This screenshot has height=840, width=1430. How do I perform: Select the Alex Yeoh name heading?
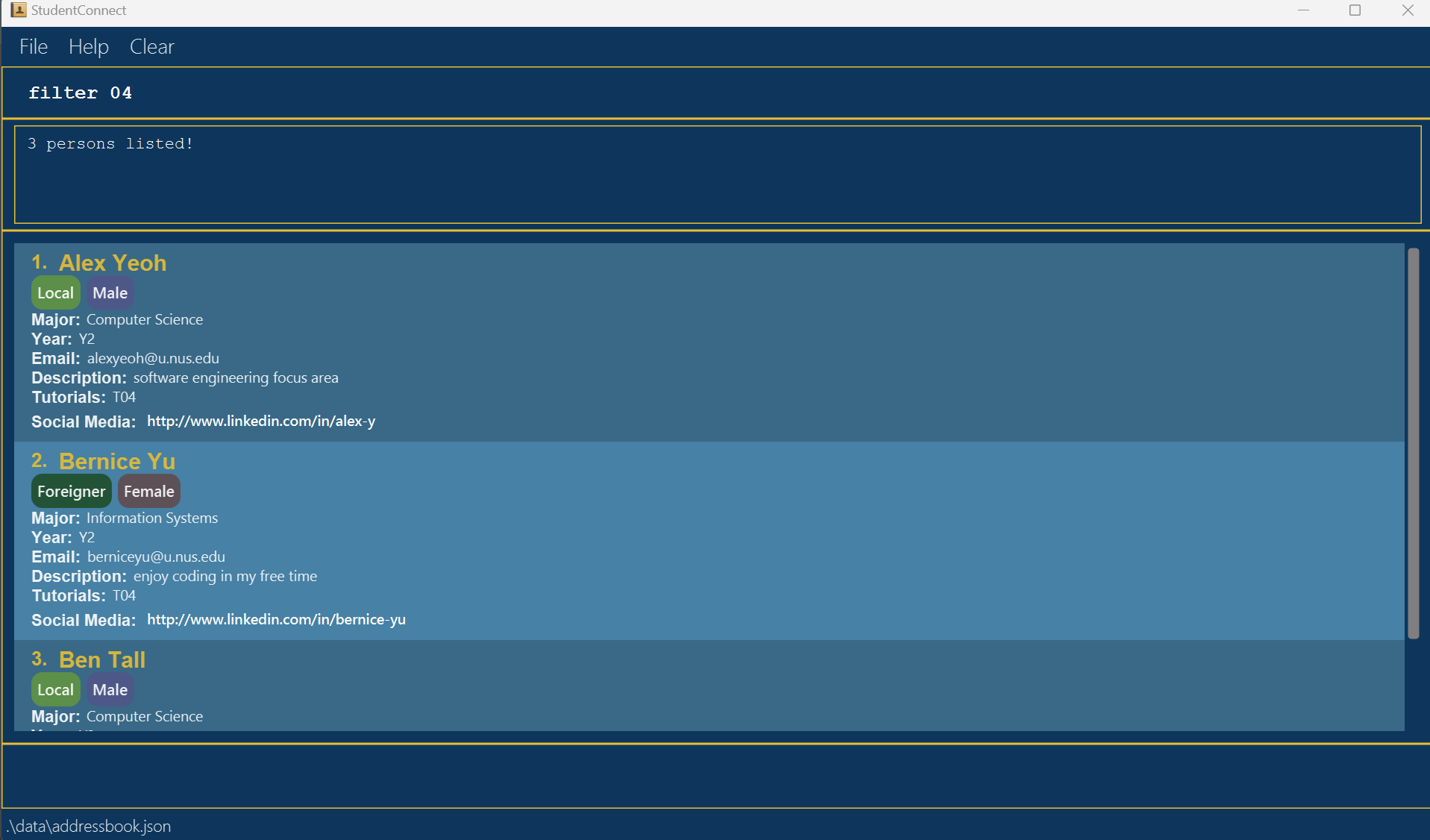coord(113,263)
